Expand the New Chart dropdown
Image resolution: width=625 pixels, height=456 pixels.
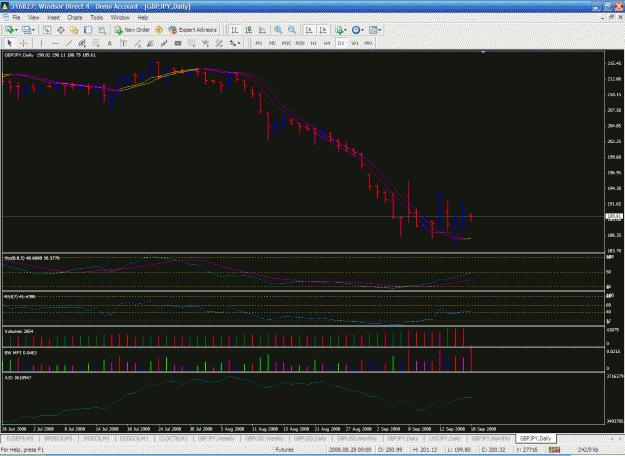point(16,30)
